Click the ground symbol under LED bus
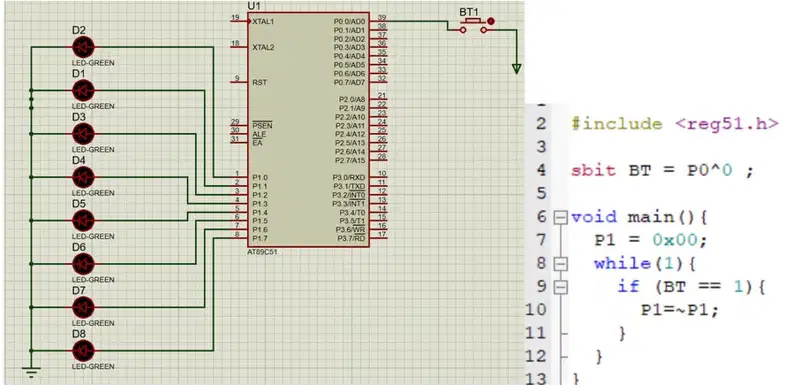This screenshot has height=387, width=798. click(x=31, y=373)
